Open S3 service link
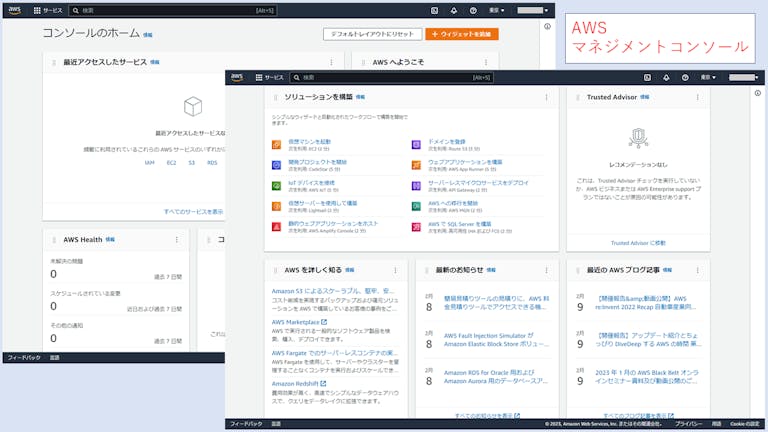This screenshot has height=432, width=768. click(192, 163)
